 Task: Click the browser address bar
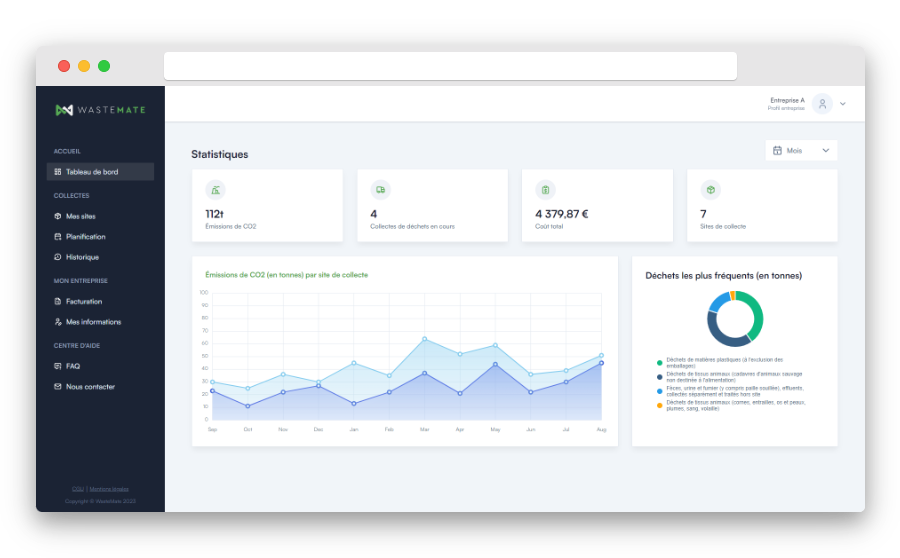(450, 66)
